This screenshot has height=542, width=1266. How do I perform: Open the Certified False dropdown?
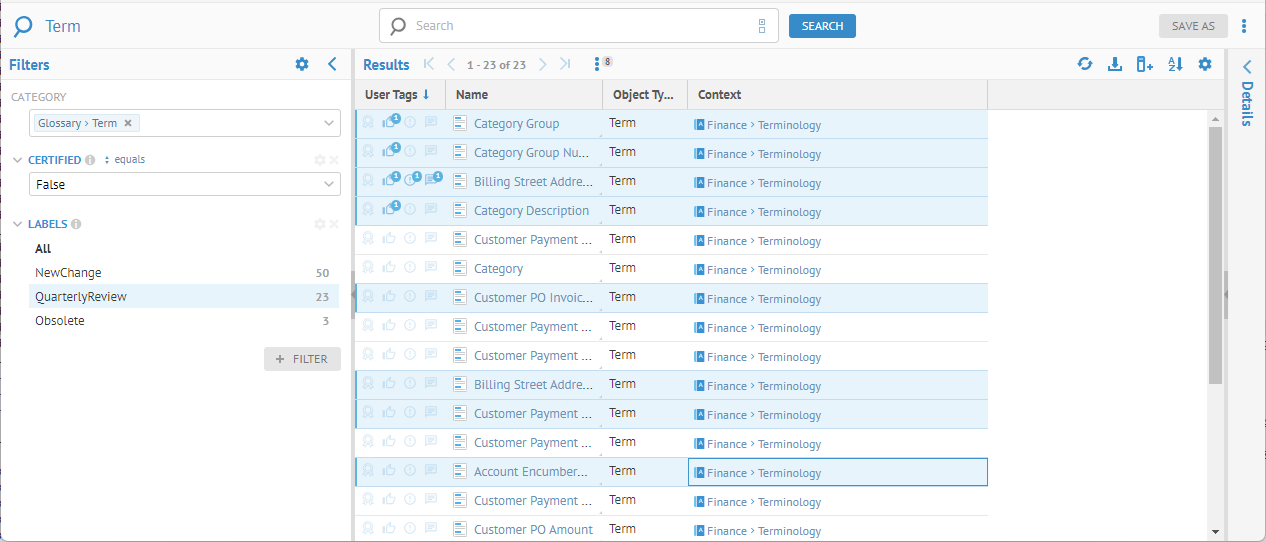click(329, 184)
